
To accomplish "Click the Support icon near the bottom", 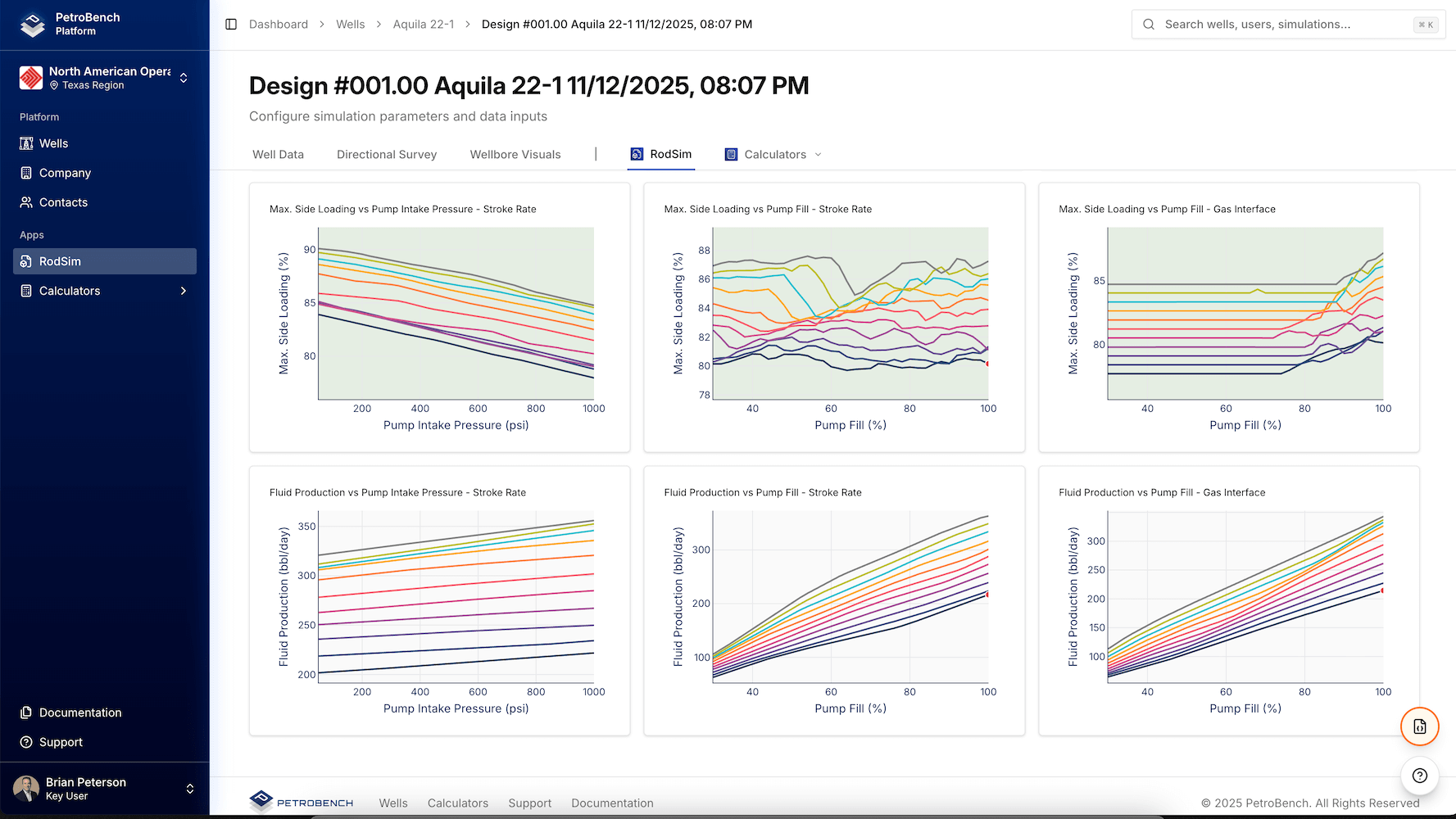I will [27, 742].
